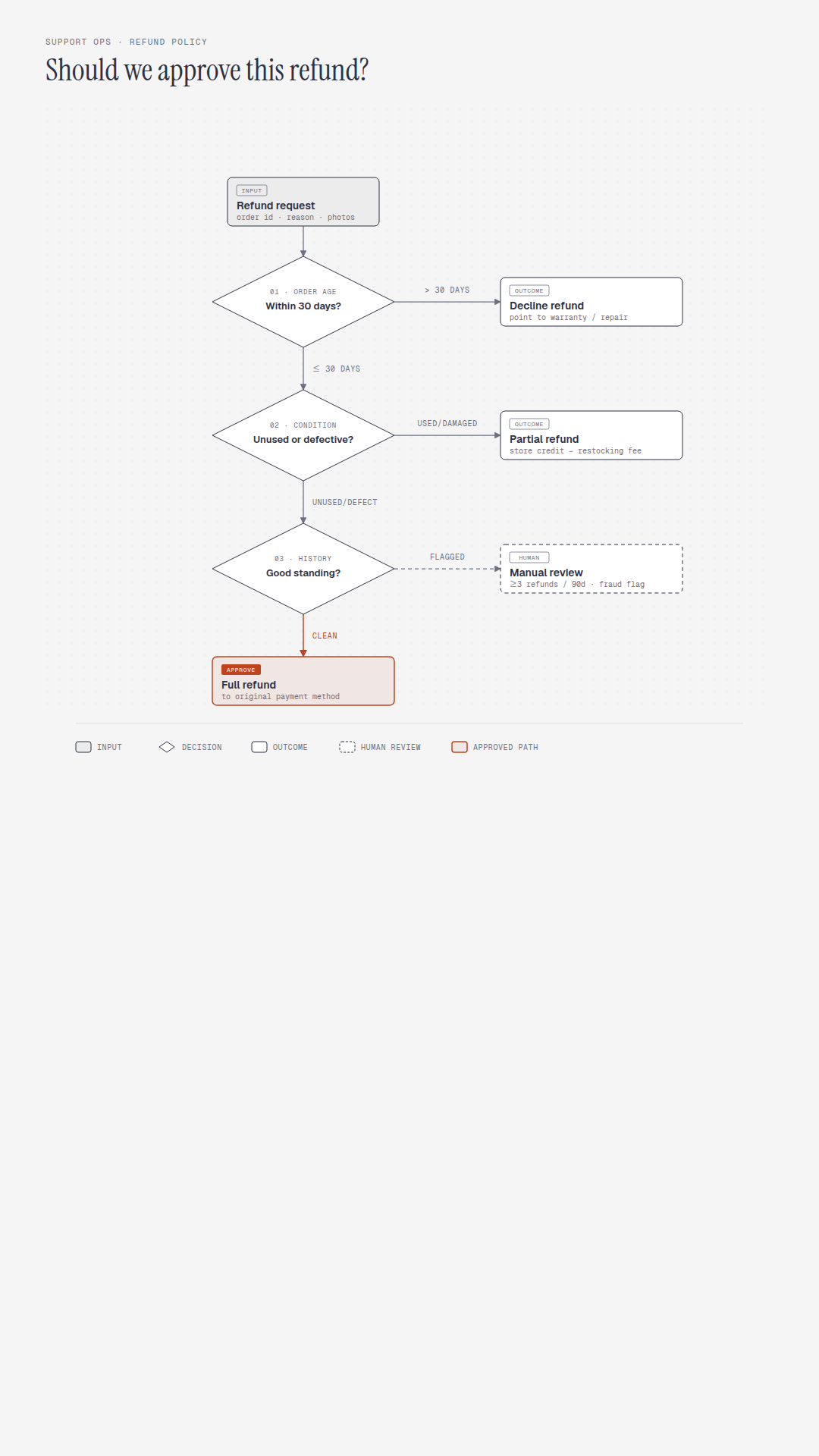Click the REFUND POLICY breadcrumb text

168,42
